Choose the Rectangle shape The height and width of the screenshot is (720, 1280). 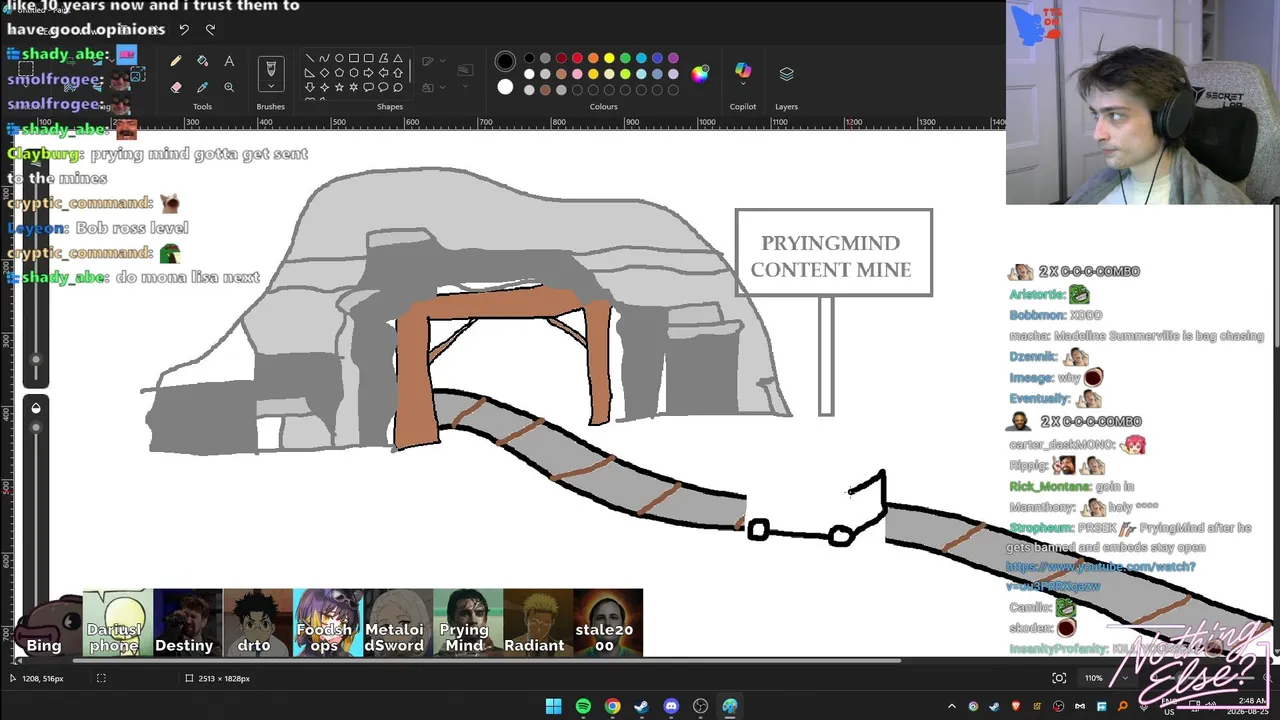[x=354, y=58]
